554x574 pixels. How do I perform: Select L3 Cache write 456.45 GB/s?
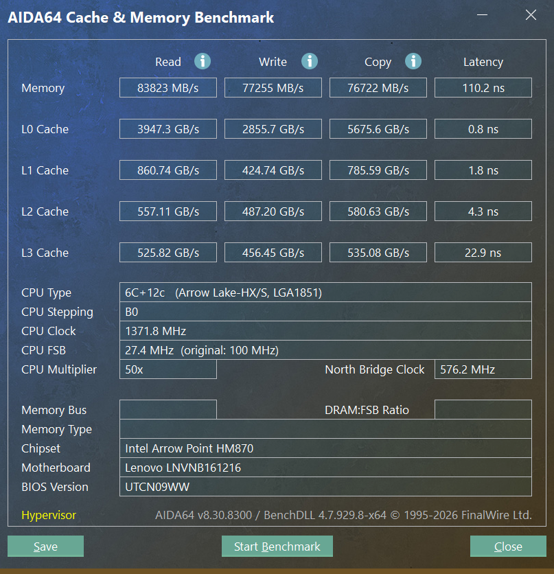tap(273, 252)
